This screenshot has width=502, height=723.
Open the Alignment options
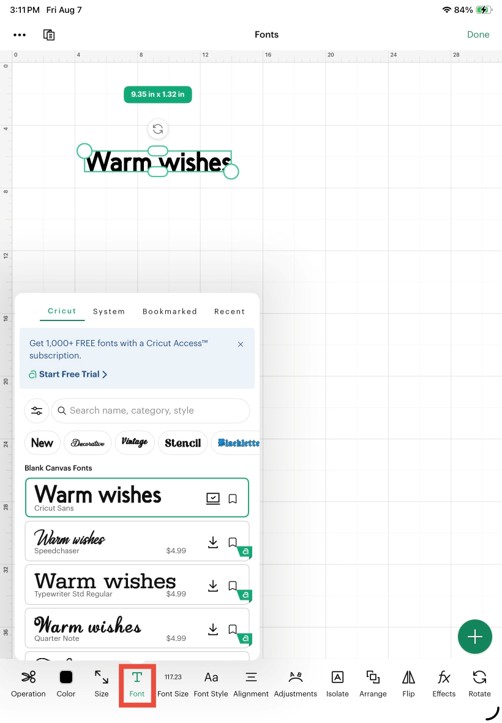point(251,683)
